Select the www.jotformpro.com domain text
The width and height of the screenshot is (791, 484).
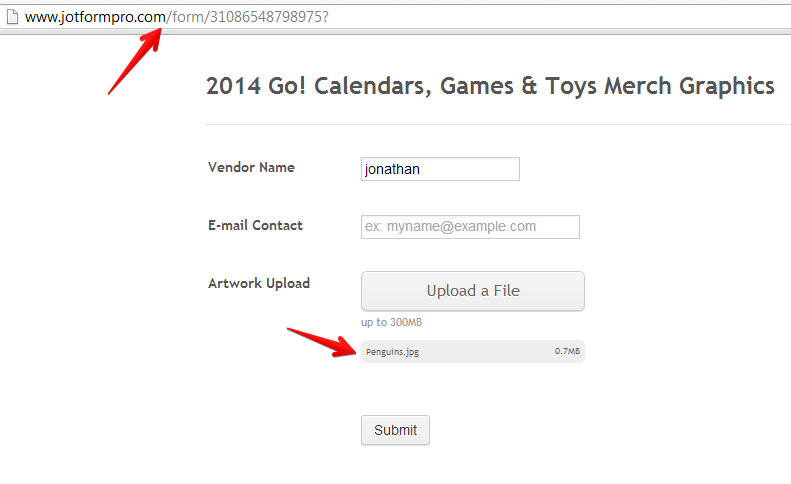(95, 17)
